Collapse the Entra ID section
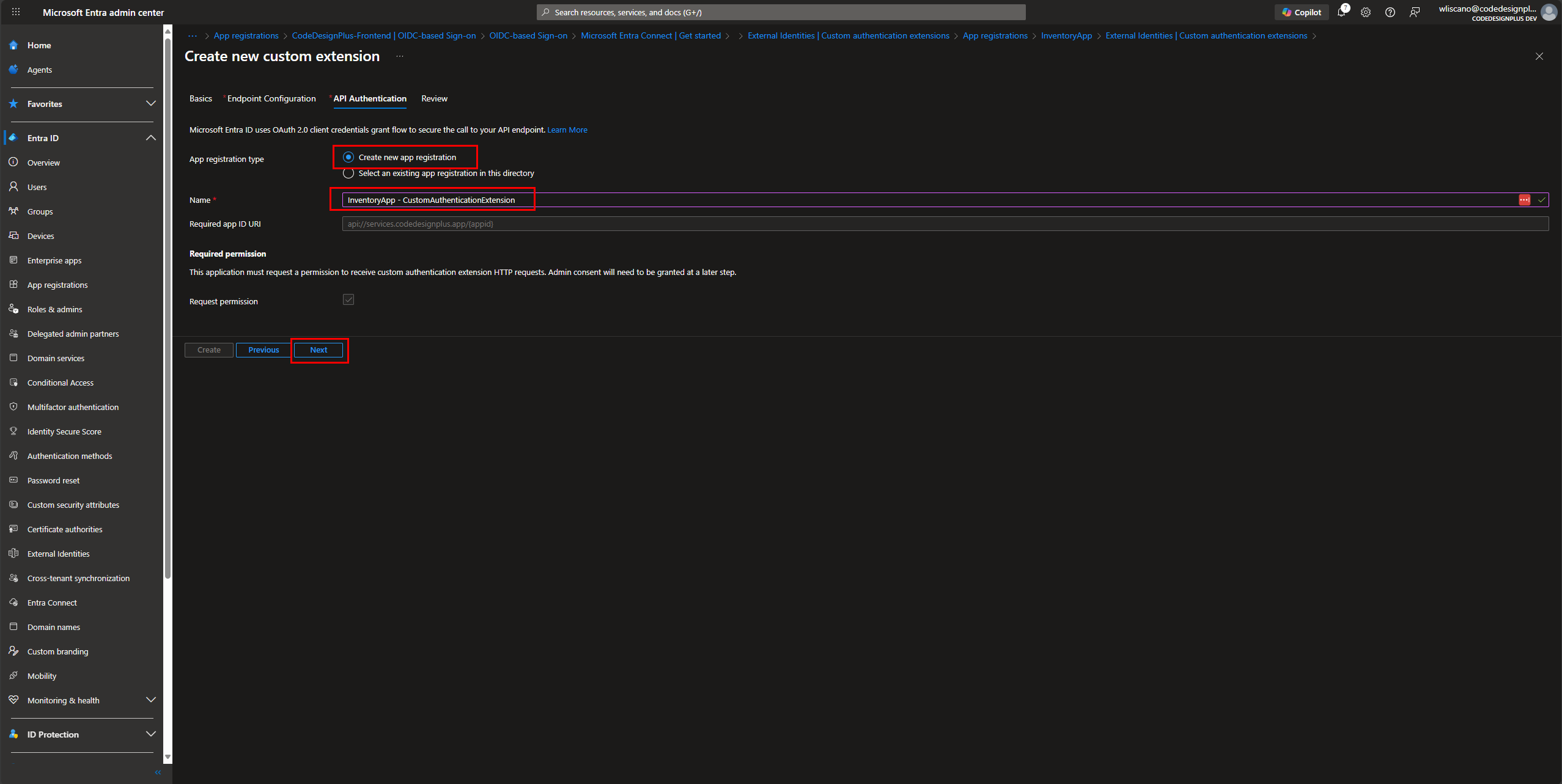Image resolution: width=1562 pixels, height=784 pixels. (151, 138)
